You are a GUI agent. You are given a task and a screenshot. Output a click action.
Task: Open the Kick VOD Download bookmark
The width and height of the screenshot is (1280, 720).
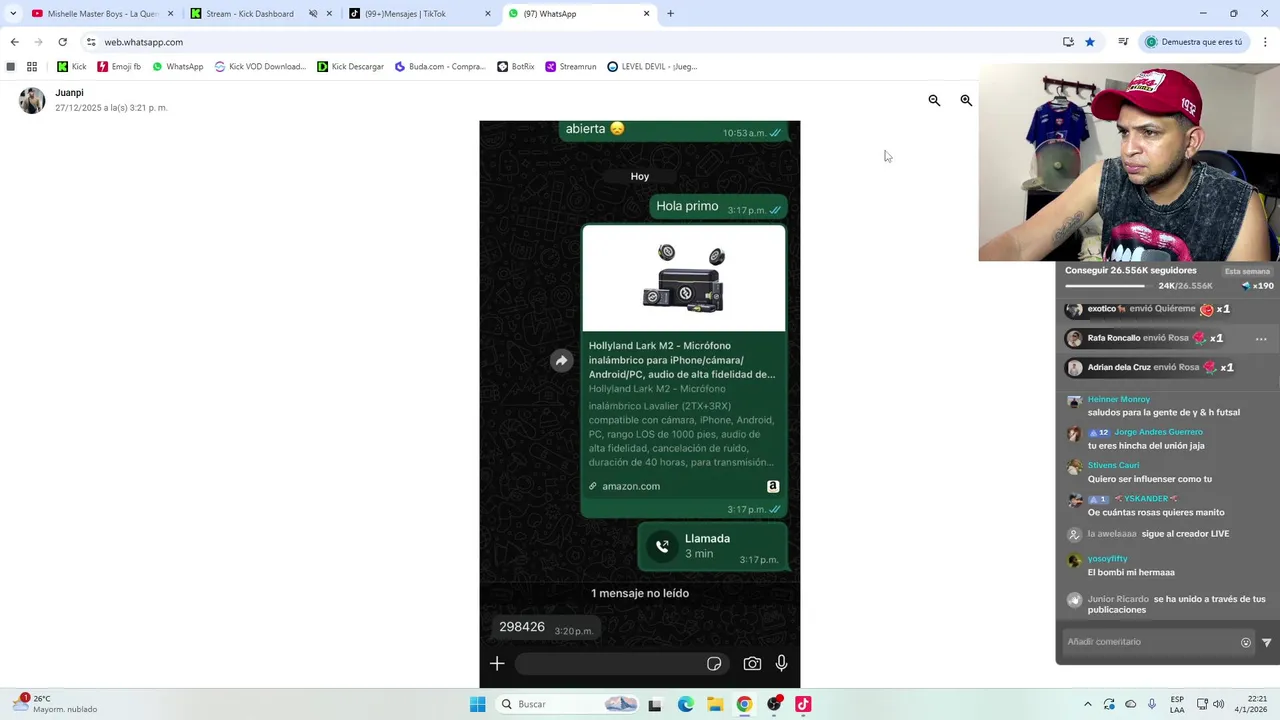[x=260, y=67]
